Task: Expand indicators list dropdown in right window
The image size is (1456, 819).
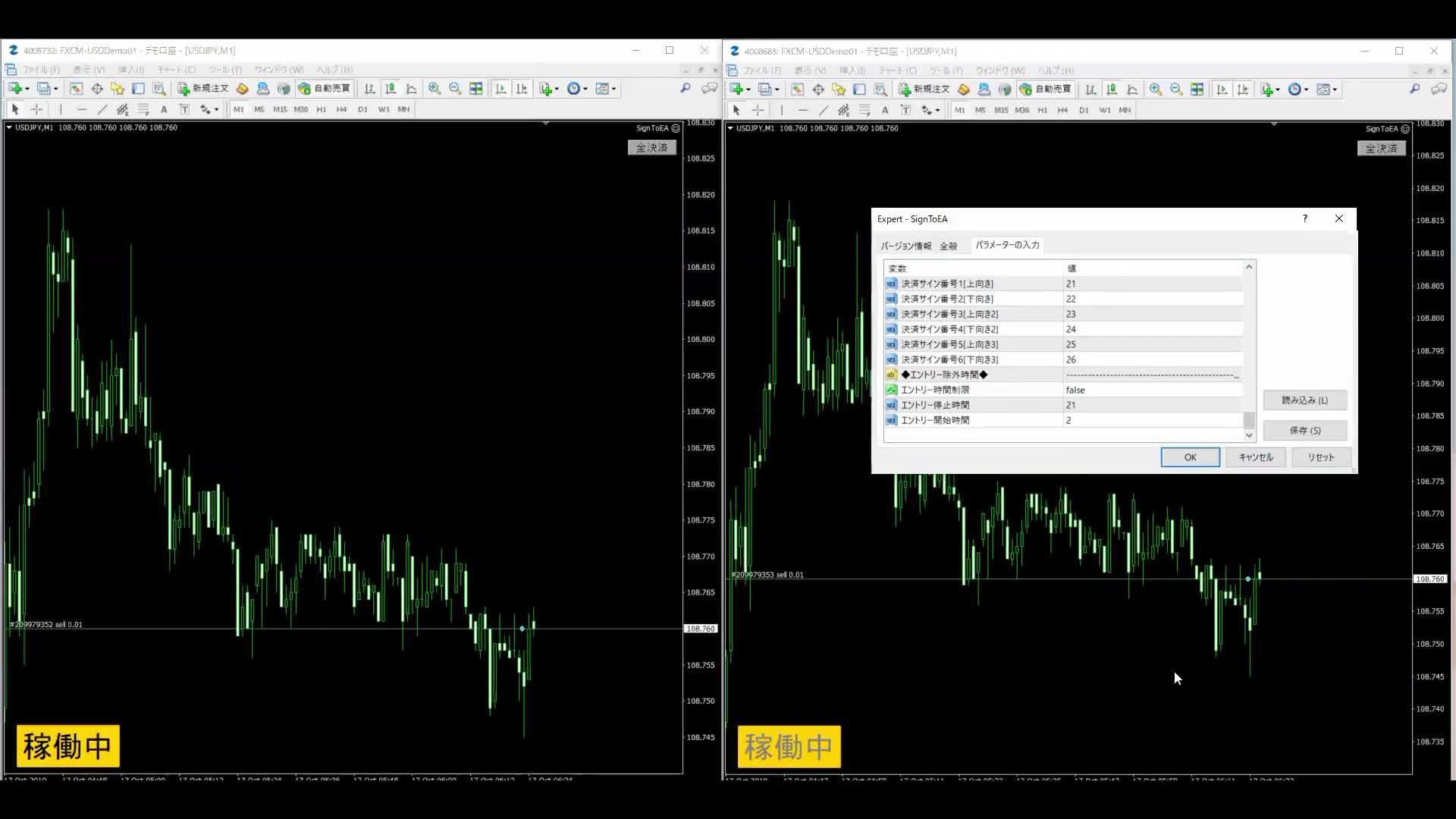Action: click(1278, 90)
